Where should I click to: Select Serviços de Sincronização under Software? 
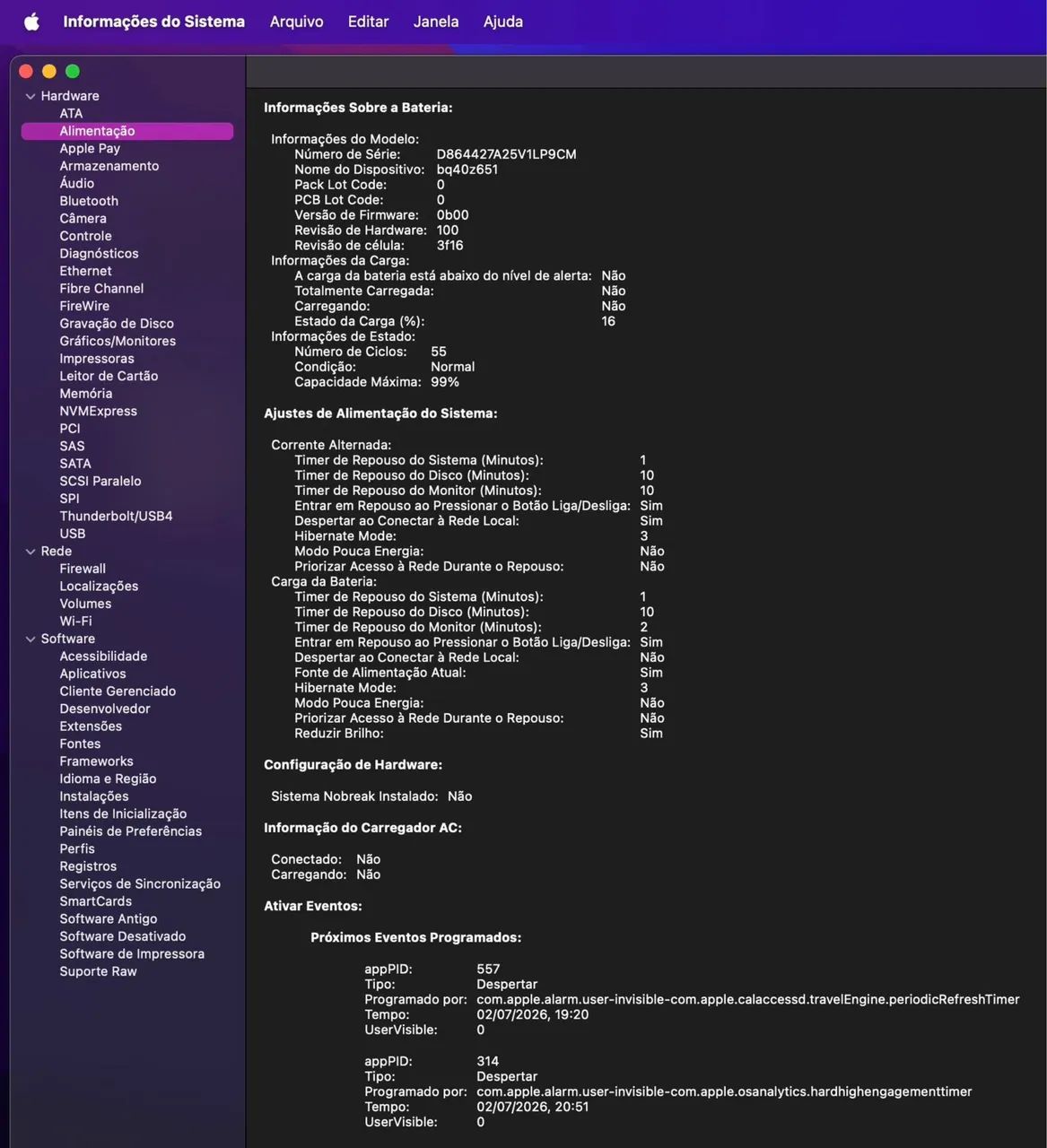click(140, 883)
